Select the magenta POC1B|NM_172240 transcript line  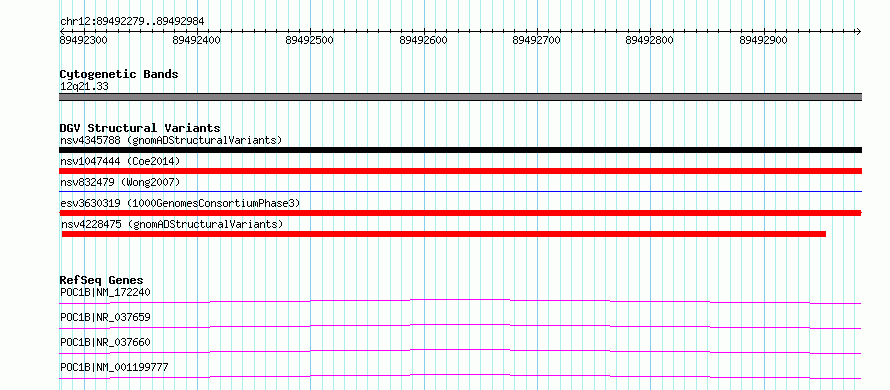click(x=460, y=301)
